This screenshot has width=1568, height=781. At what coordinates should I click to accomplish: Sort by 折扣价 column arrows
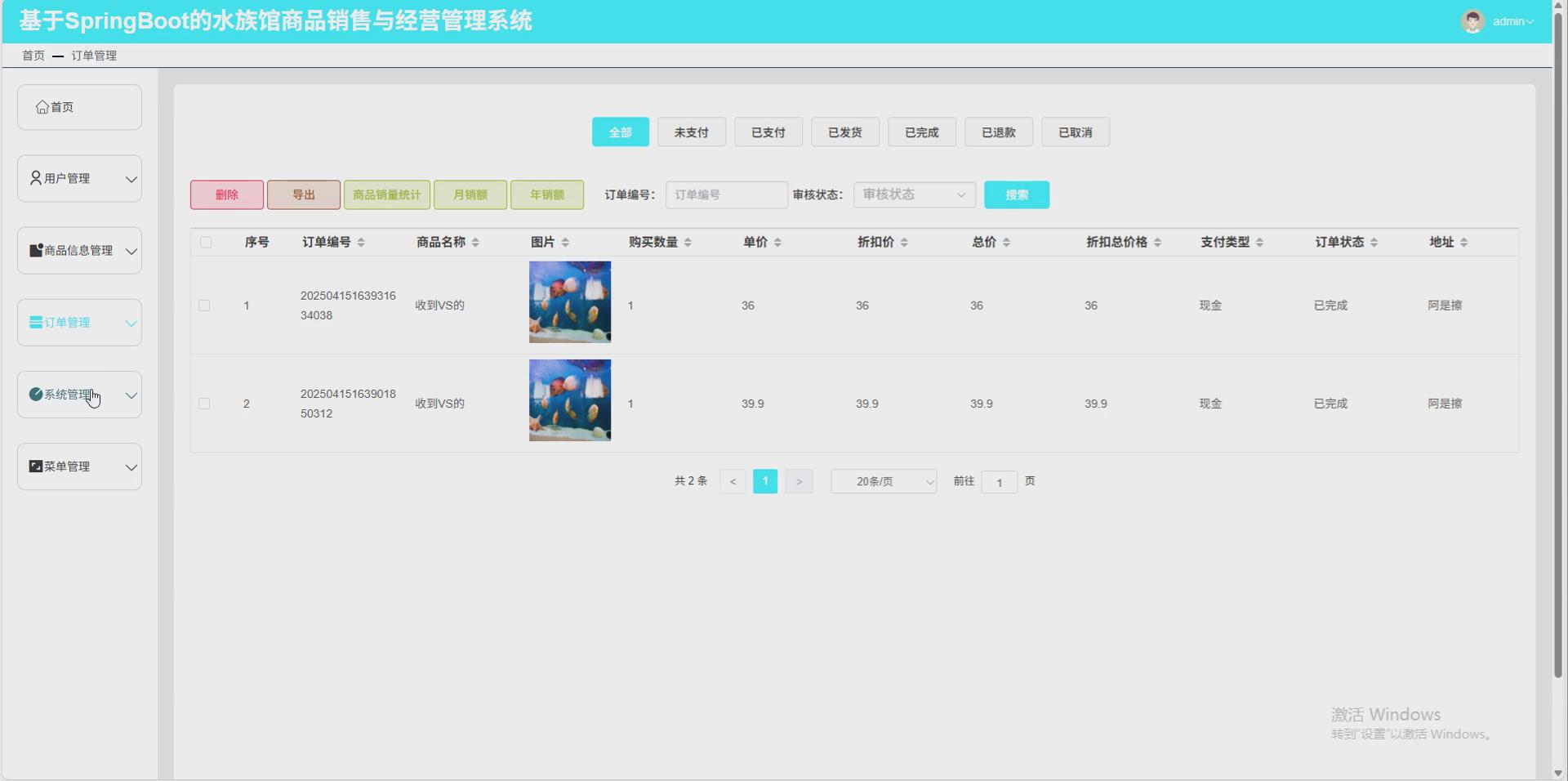pos(904,243)
